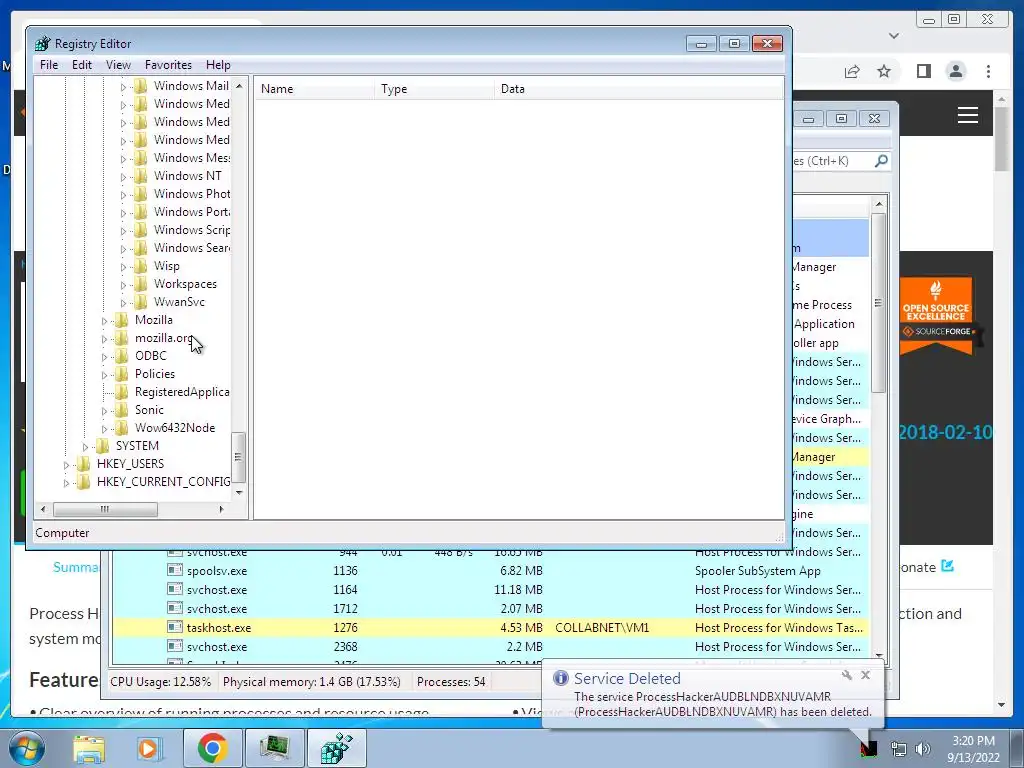
Task: Click Process Hacker search magnifier icon
Action: point(881,161)
